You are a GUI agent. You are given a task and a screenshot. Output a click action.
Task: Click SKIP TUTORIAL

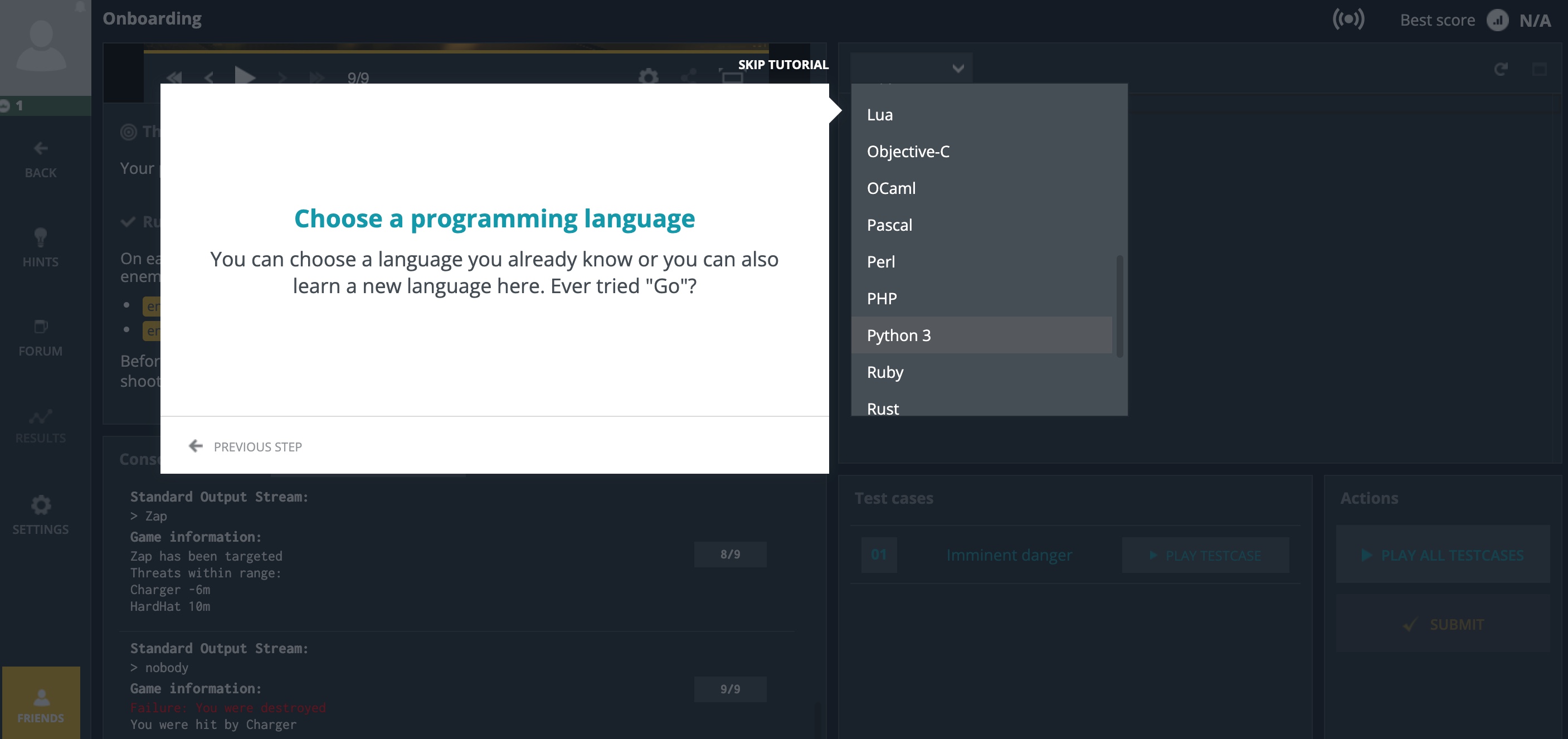pyautogui.click(x=783, y=65)
